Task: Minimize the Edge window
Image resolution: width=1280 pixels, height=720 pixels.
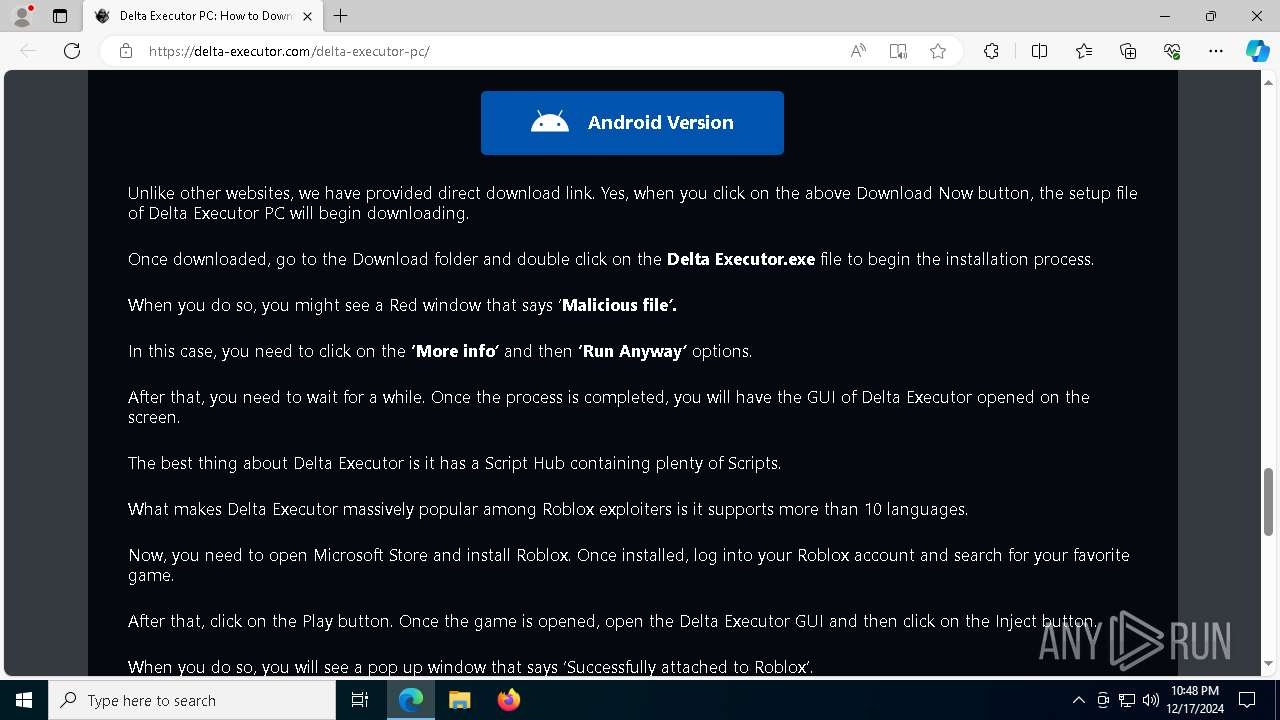Action: coord(1165,16)
